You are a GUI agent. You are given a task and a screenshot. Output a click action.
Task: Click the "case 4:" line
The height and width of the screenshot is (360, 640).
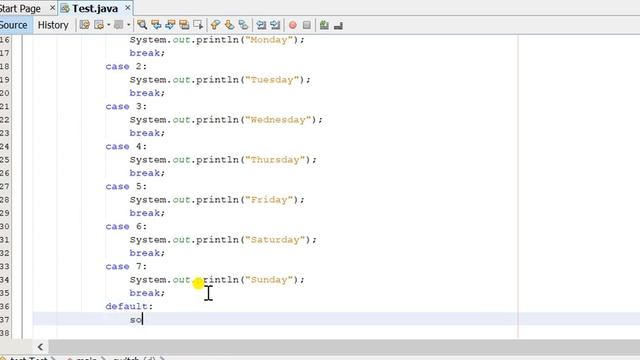coord(126,146)
